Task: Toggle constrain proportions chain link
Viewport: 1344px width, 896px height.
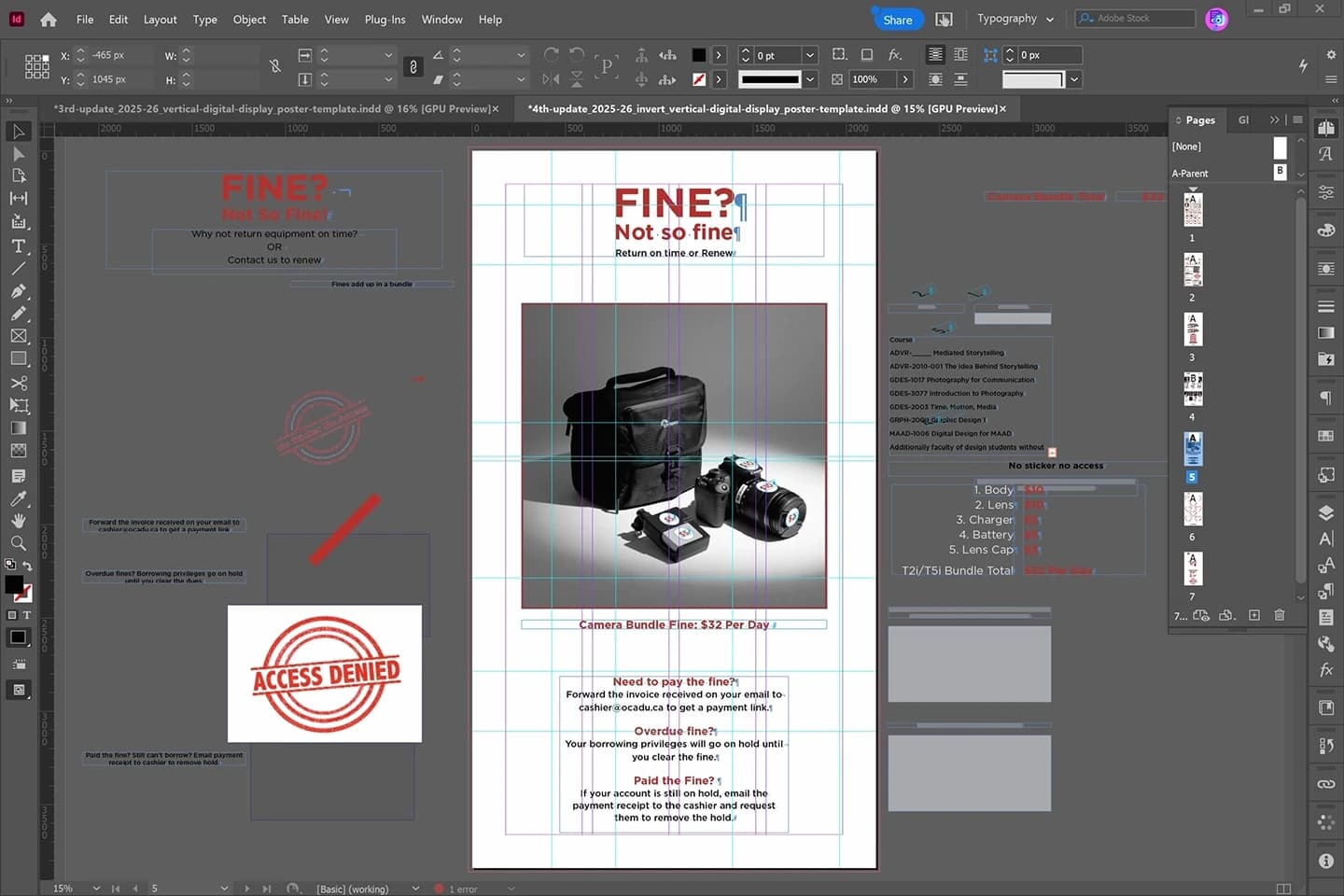Action: [413, 67]
